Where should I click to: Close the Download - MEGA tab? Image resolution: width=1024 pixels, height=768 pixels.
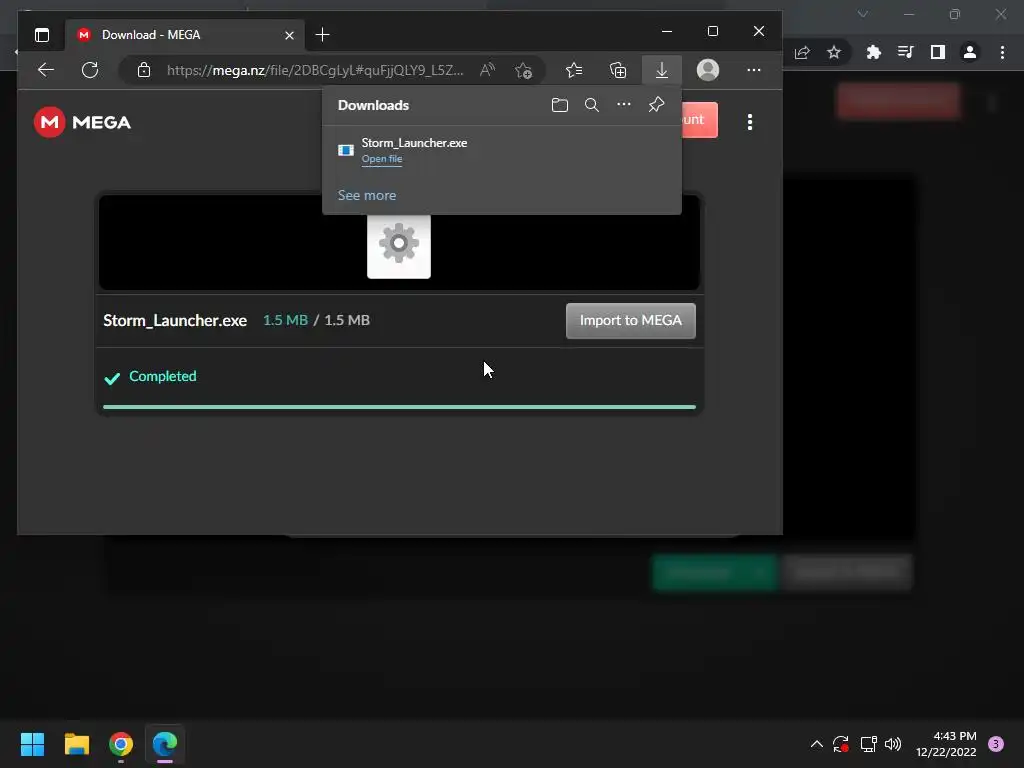pyautogui.click(x=289, y=35)
